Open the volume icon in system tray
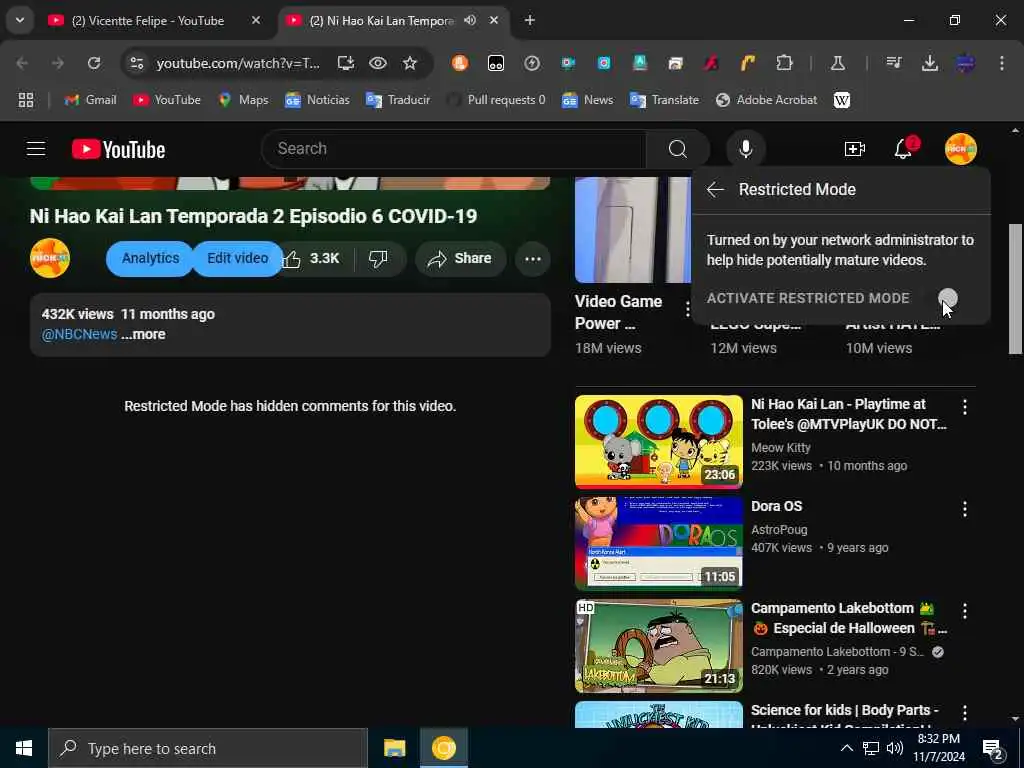 895,748
